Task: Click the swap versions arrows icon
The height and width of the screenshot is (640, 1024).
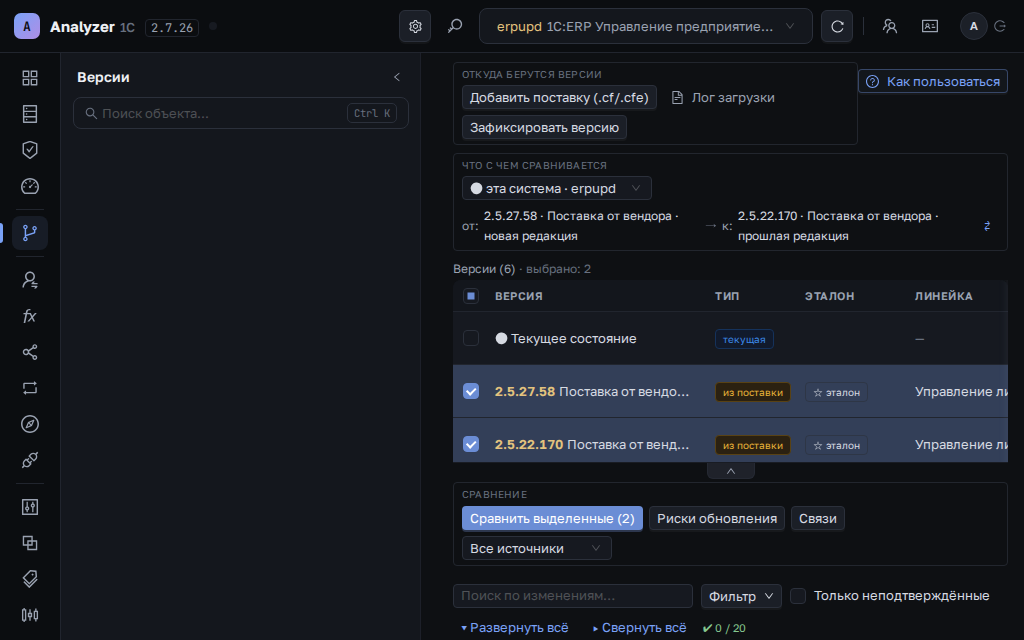Action: (x=987, y=226)
